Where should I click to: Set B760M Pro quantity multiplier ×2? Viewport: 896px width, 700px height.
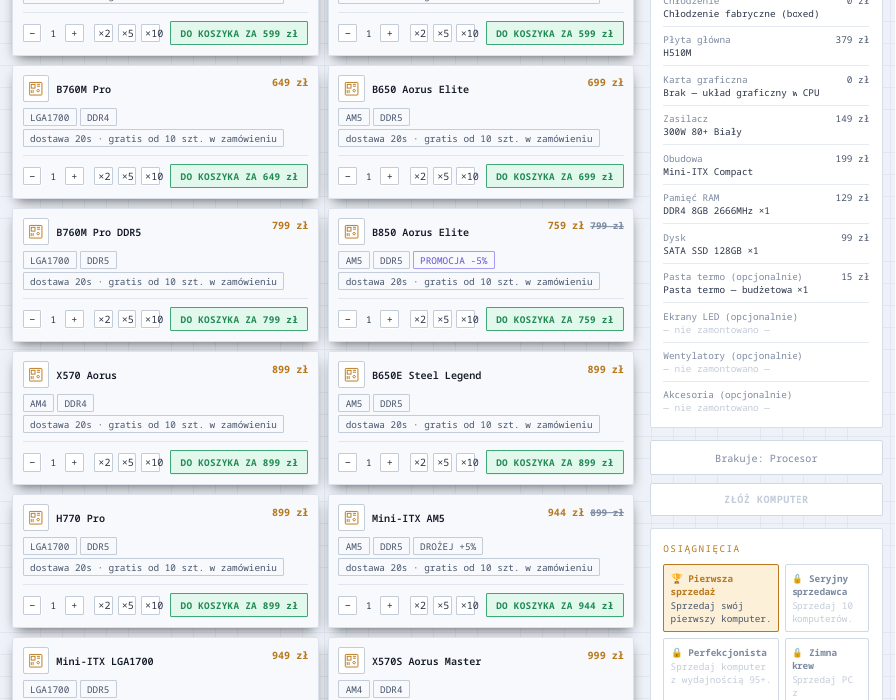click(x=104, y=176)
